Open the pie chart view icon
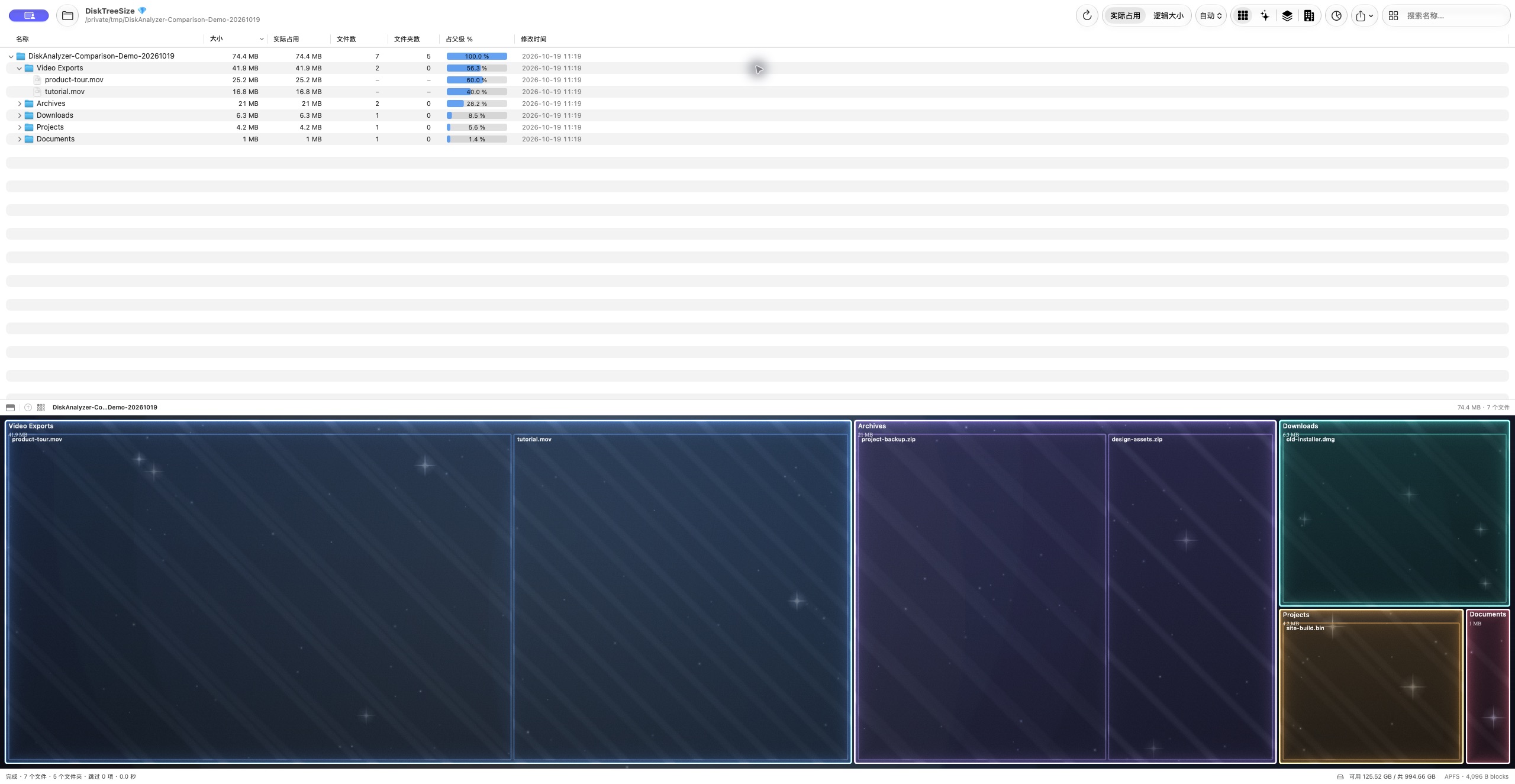 (x=1336, y=15)
